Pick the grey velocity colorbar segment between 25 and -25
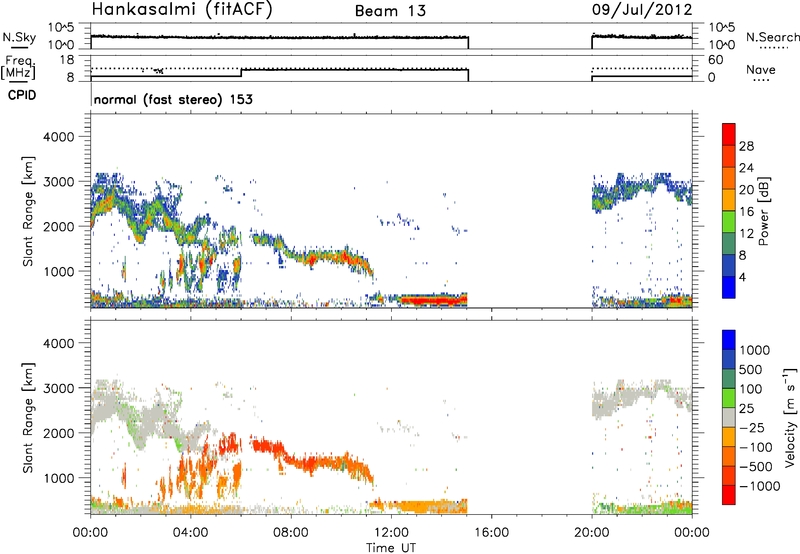This screenshot has width=800, height=554. pos(729,418)
